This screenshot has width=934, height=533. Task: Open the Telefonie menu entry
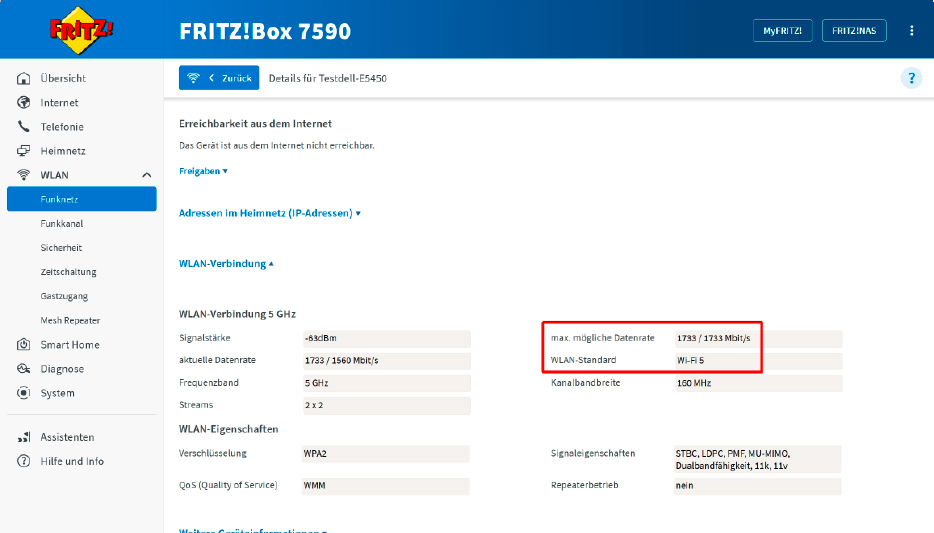[x=62, y=127]
